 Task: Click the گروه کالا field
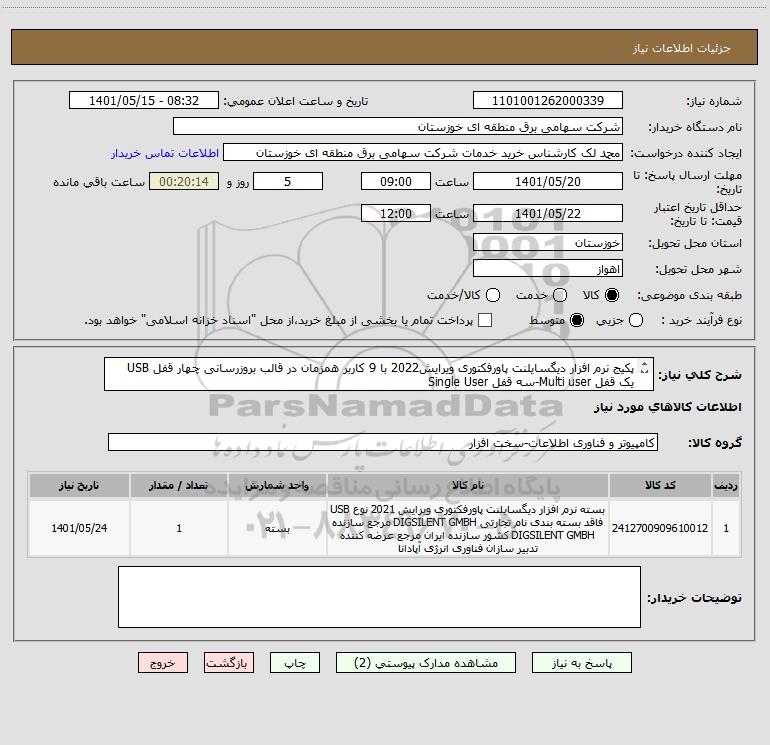pos(383,442)
